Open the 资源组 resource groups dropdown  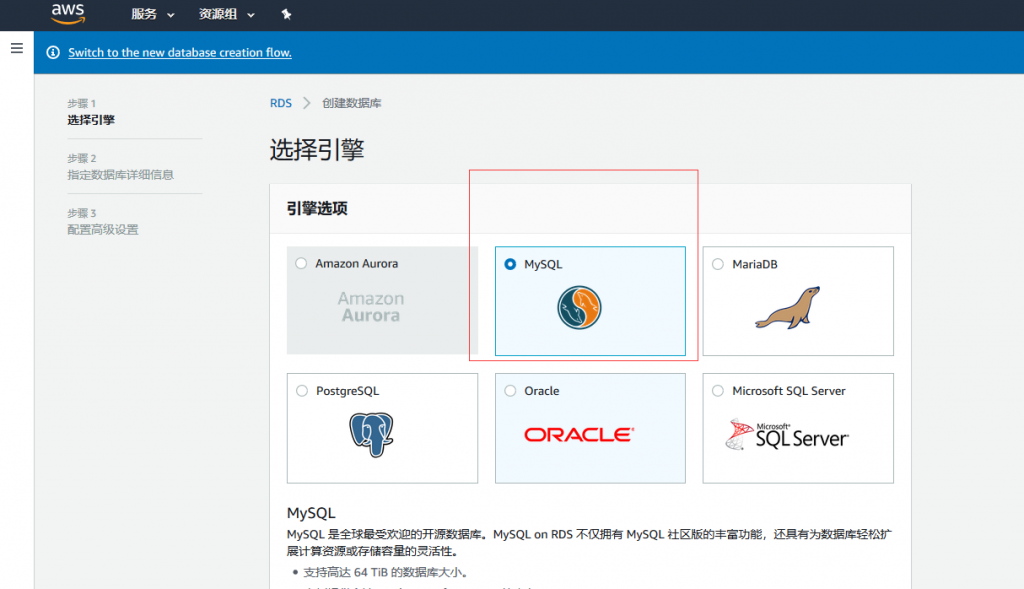pyautogui.click(x=226, y=14)
